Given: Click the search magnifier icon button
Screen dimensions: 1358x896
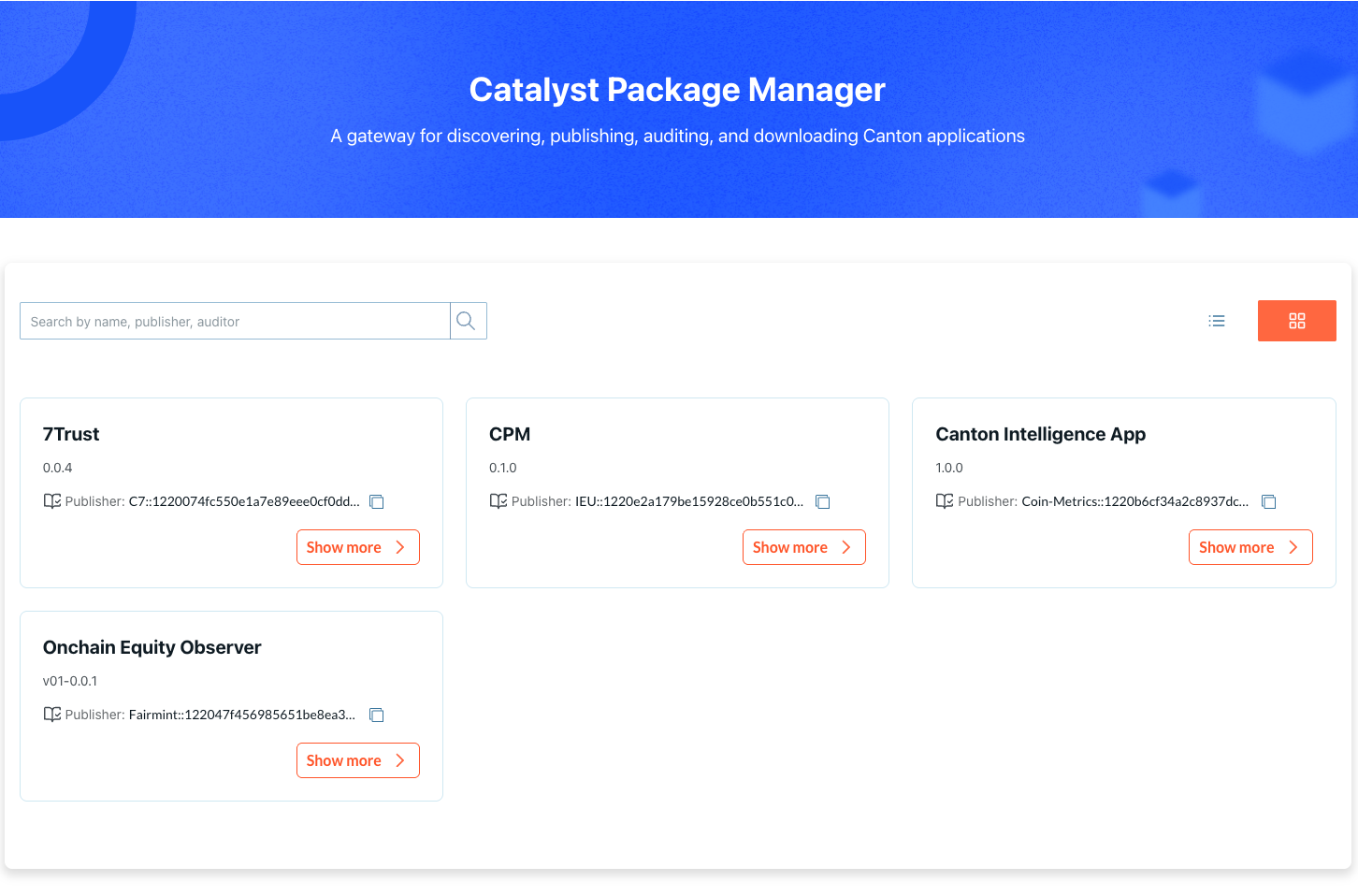Looking at the screenshot, I should tap(468, 321).
